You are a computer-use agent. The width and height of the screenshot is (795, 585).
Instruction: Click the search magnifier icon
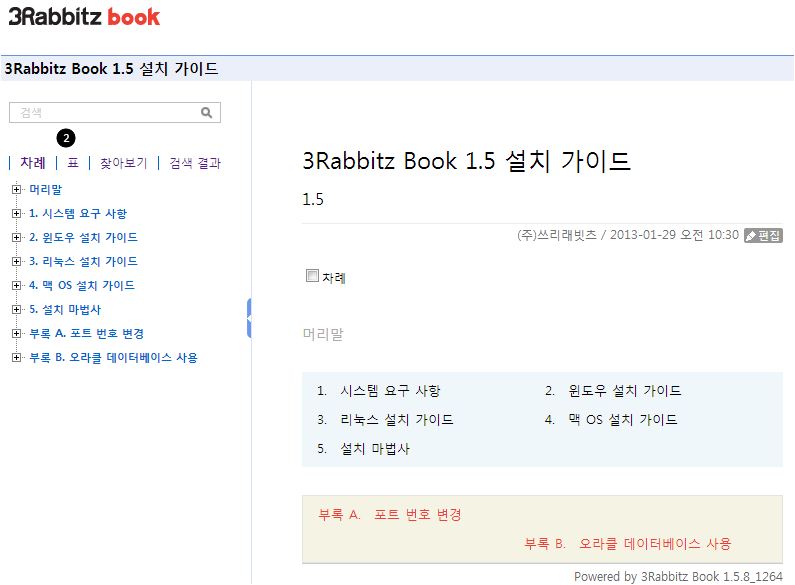pyautogui.click(x=206, y=113)
